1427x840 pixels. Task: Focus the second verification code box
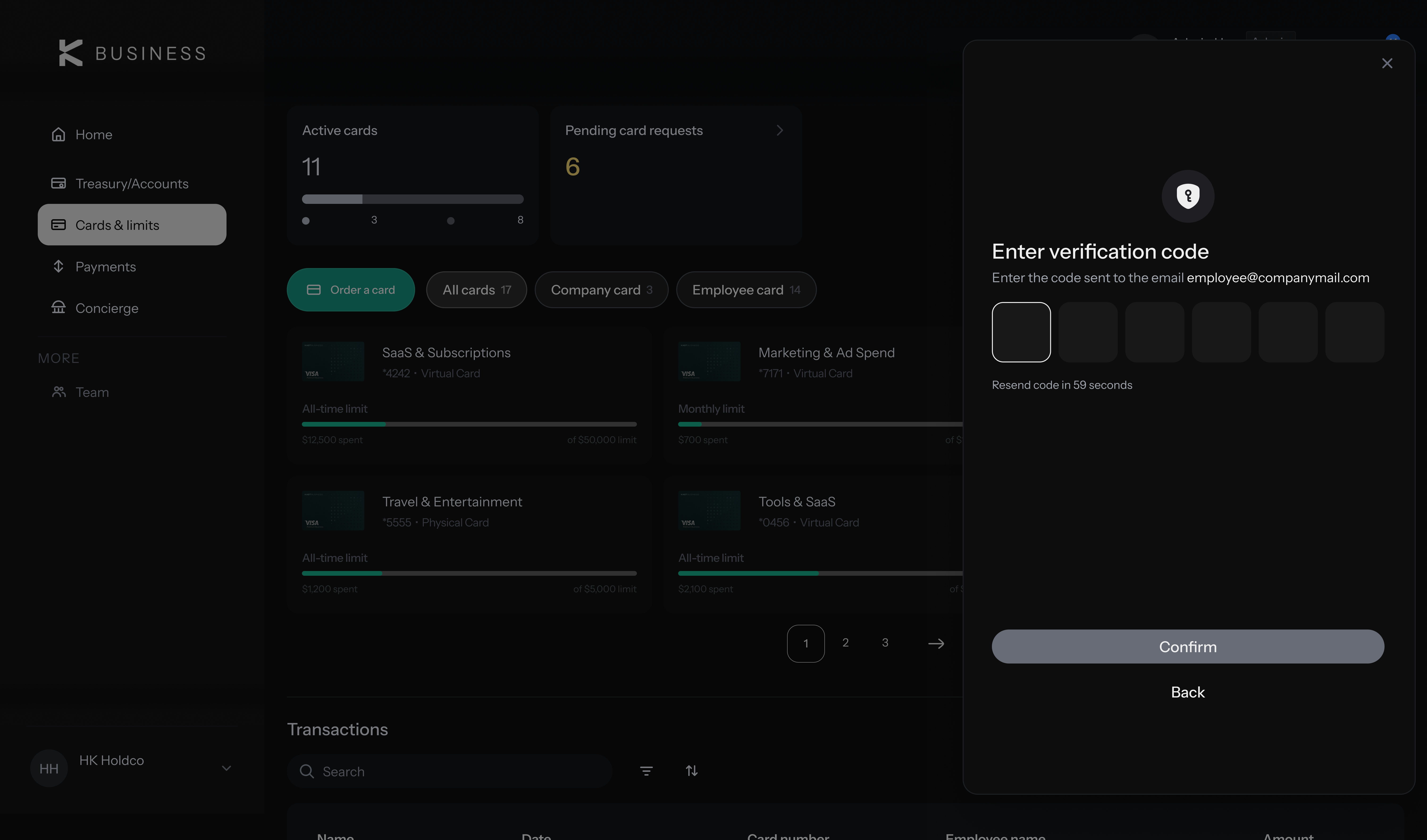1088,332
